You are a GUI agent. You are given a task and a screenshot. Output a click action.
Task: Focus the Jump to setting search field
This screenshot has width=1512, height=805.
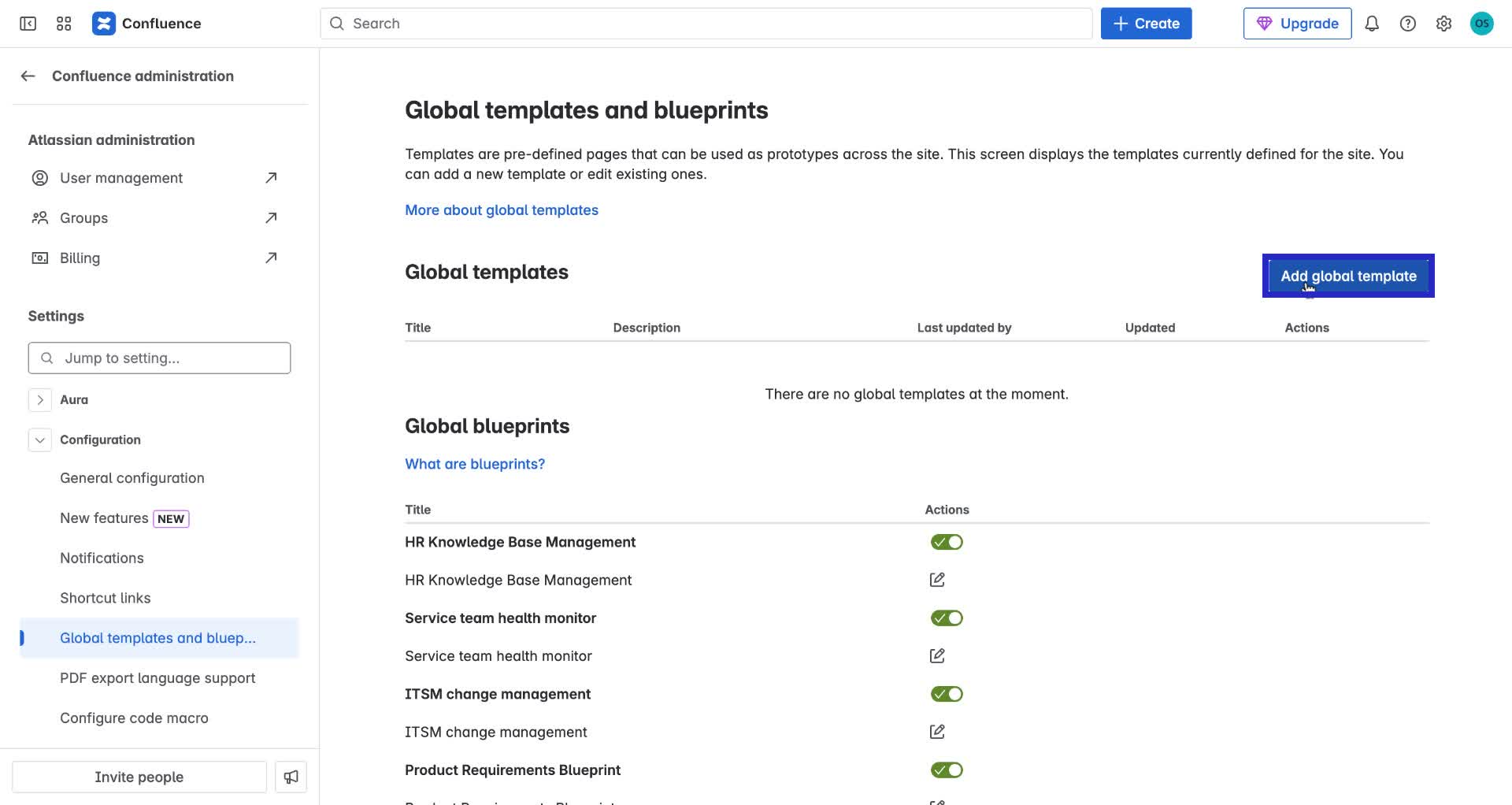[x=159, y=358]
